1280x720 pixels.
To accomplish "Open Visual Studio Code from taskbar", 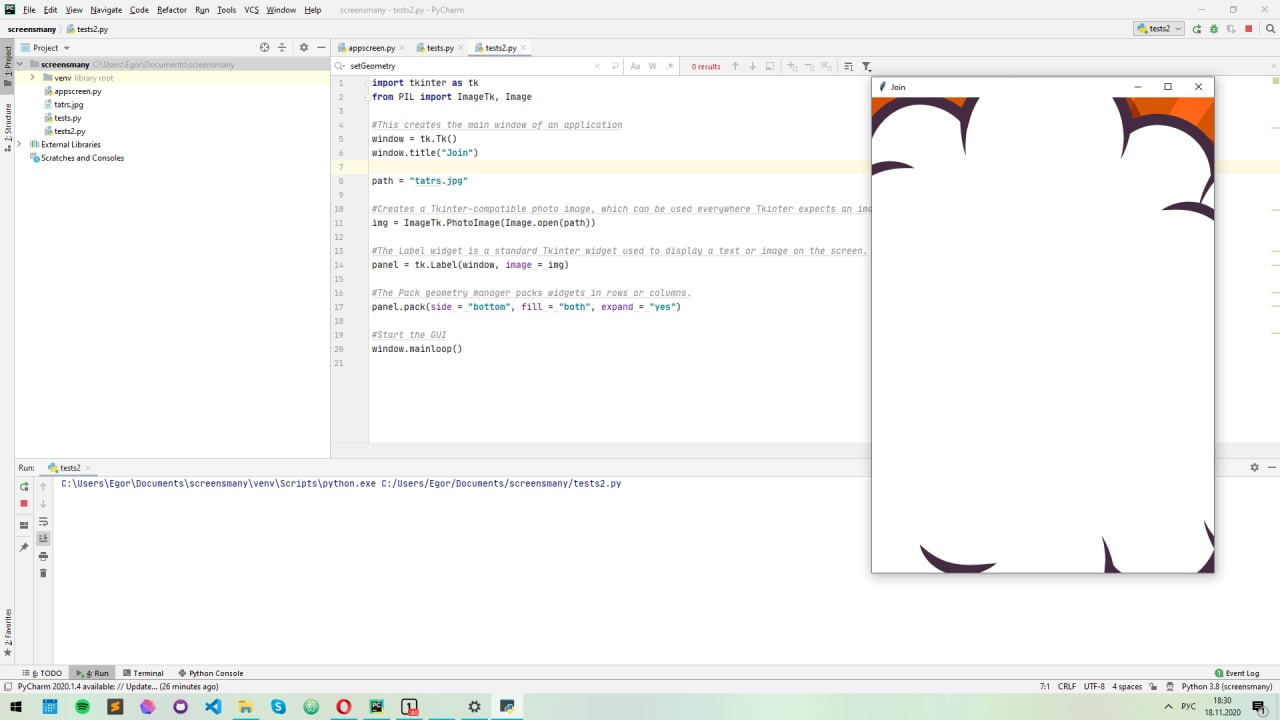I will pyautogui.click(x=213, y=707).
